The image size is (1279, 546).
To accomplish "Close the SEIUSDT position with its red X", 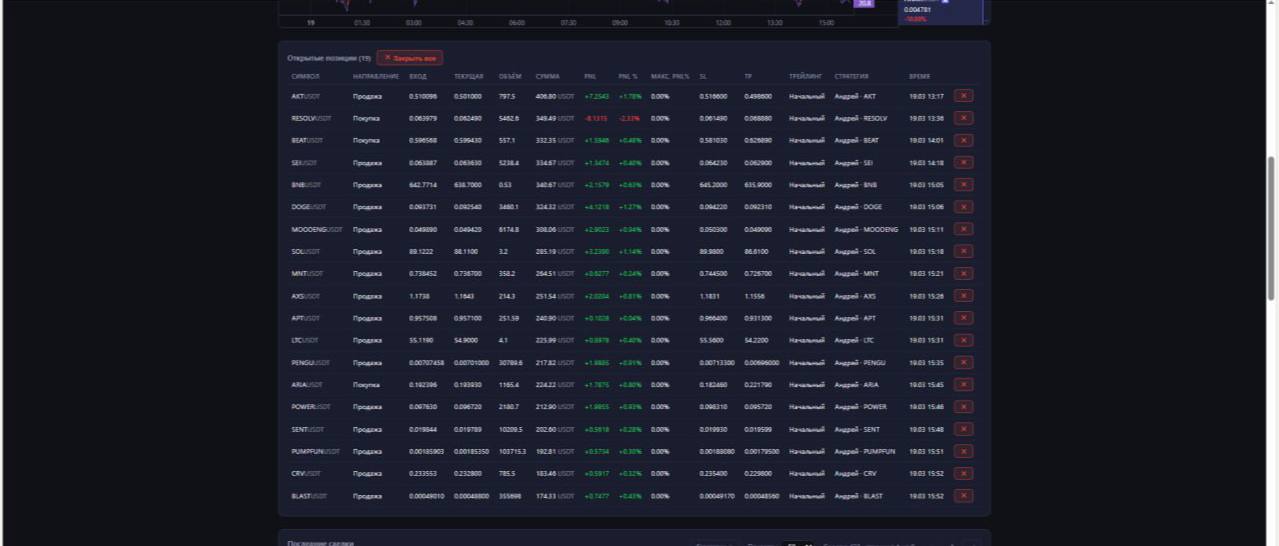I will [963, 162].
